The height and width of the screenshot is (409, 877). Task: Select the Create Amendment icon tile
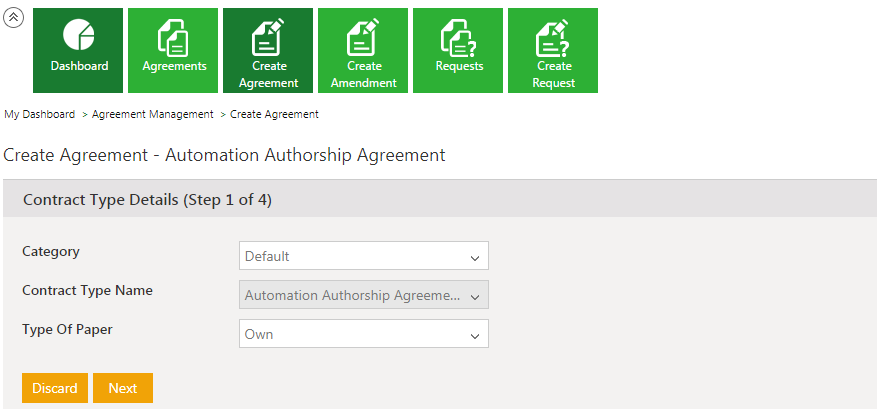pos(364,50)
